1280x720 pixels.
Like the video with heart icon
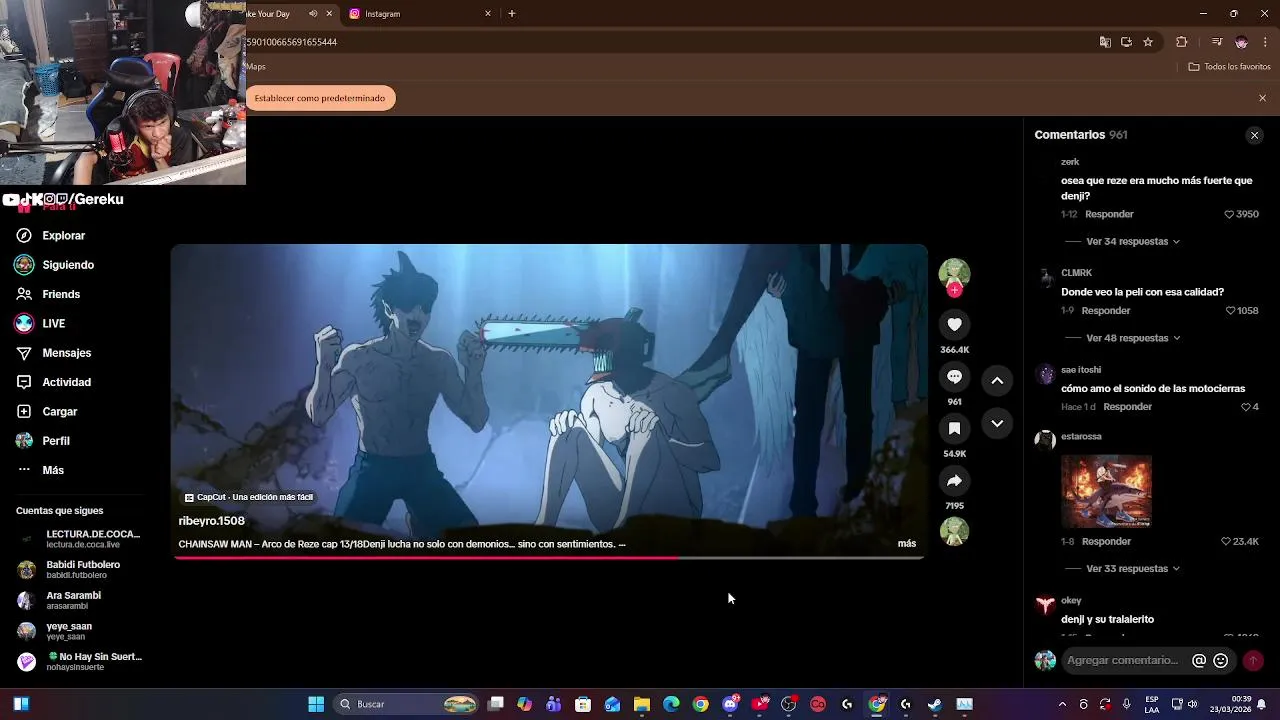954,324
